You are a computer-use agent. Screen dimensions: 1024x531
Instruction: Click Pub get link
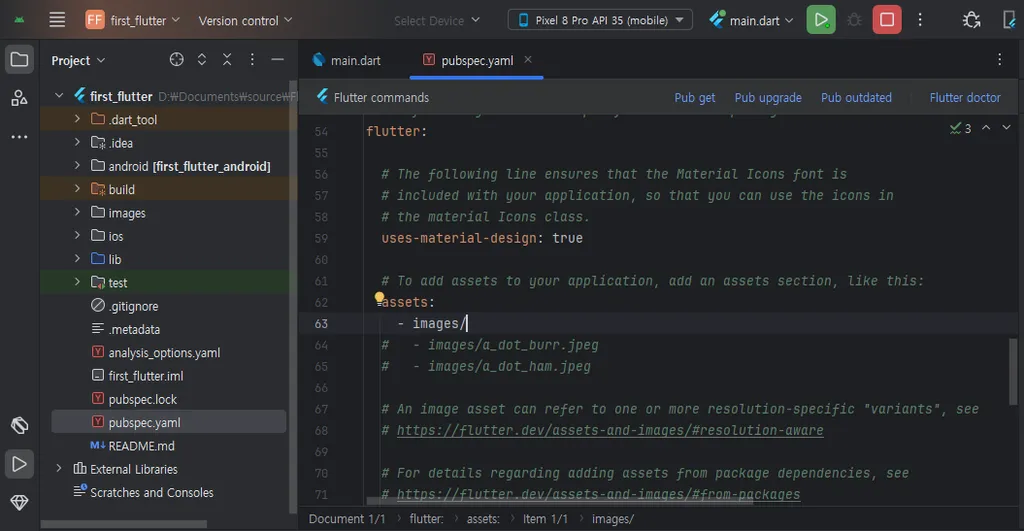click(x=694, y=97)
